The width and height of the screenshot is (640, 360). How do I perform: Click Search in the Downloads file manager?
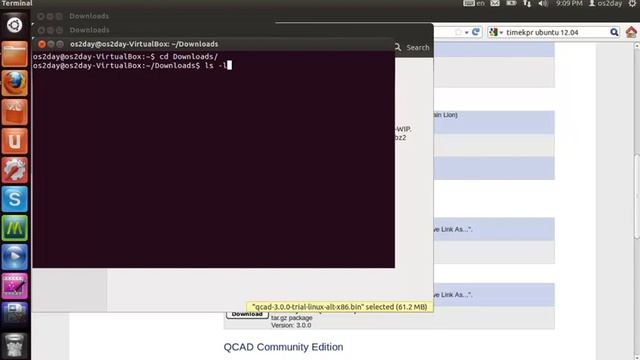pyautogui.click(x=412, y=47)
